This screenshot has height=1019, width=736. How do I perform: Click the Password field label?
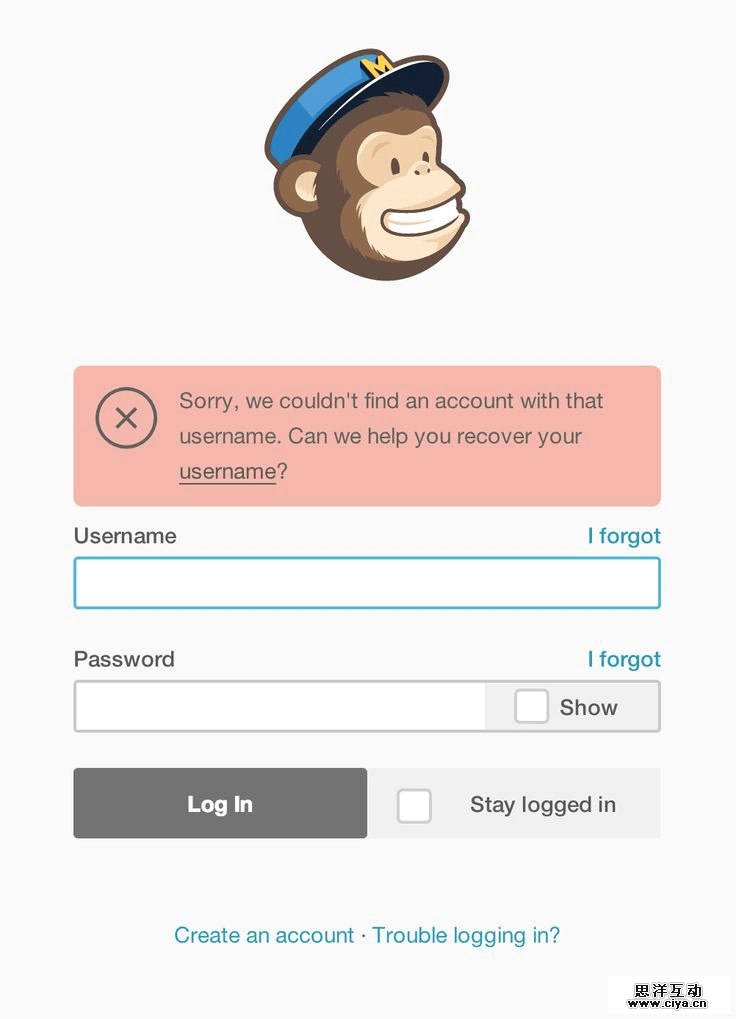pos(124,659)
